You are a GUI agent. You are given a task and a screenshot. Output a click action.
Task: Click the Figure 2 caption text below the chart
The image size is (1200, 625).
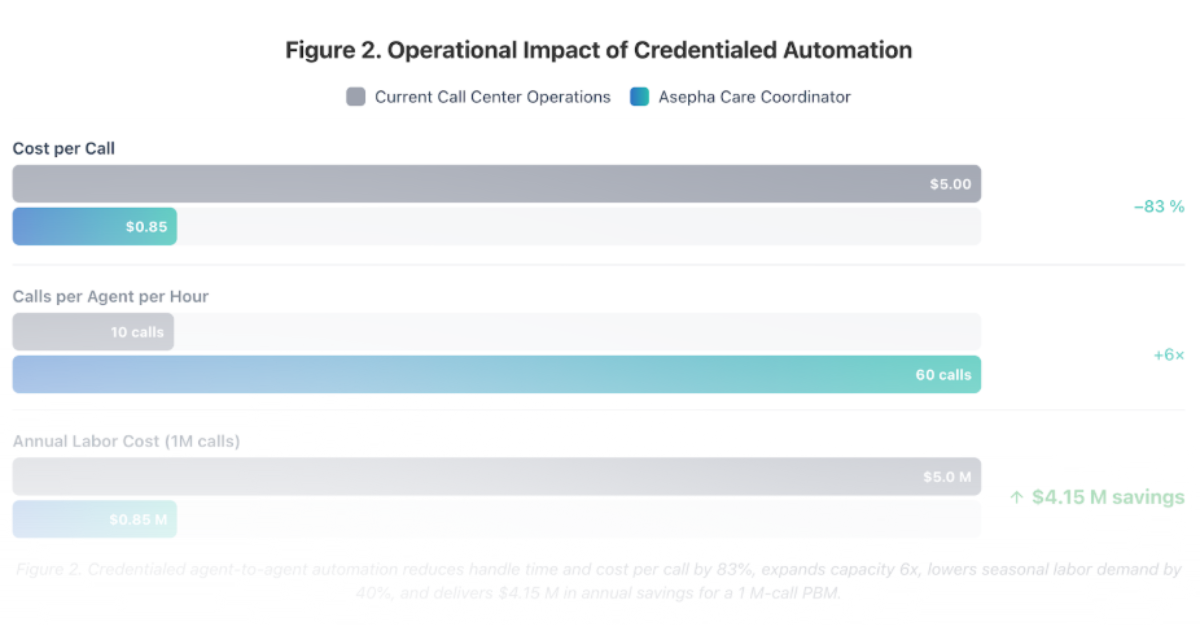pos(598,581)
